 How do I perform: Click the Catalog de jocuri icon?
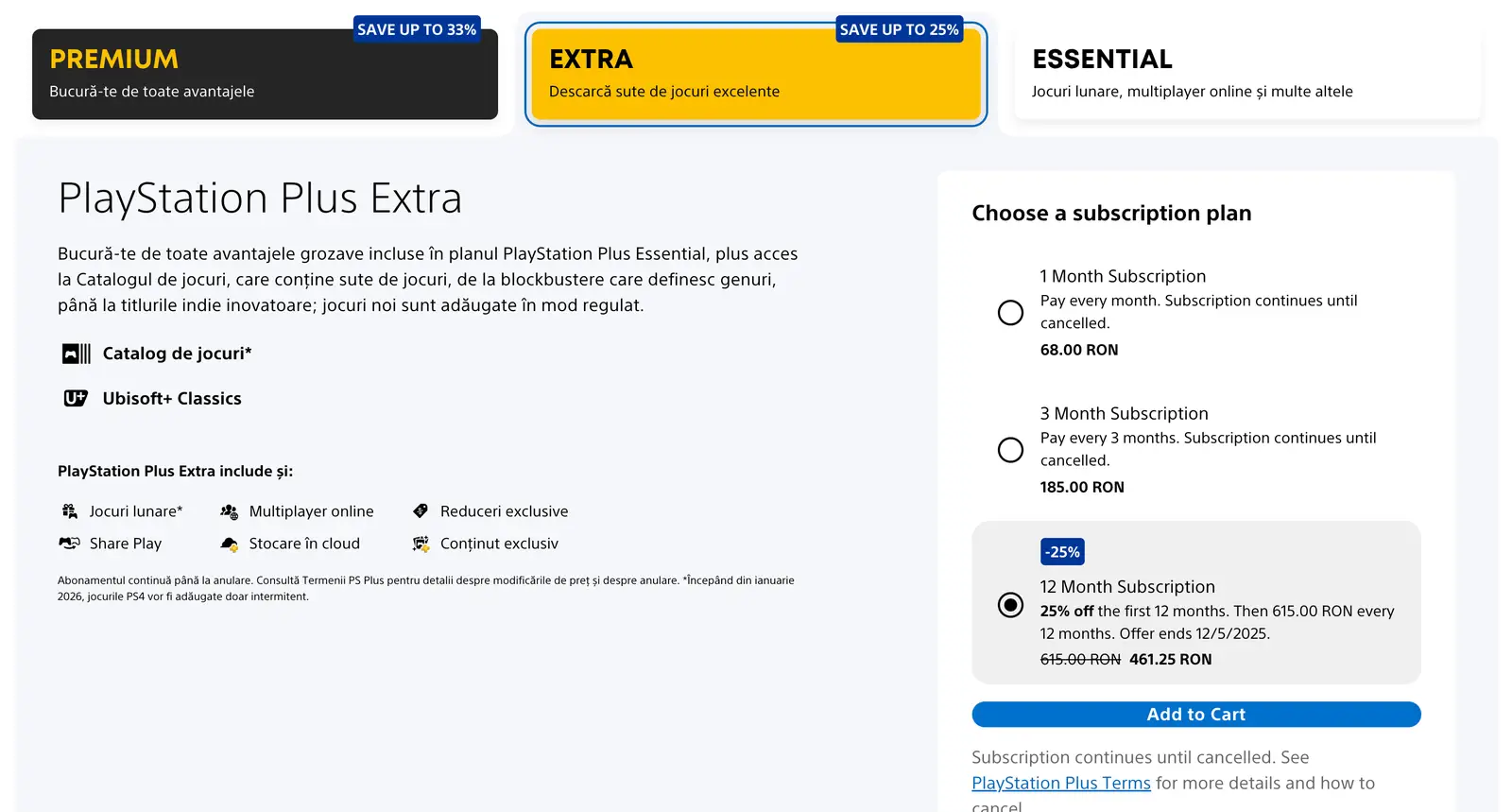coord(76,354)
